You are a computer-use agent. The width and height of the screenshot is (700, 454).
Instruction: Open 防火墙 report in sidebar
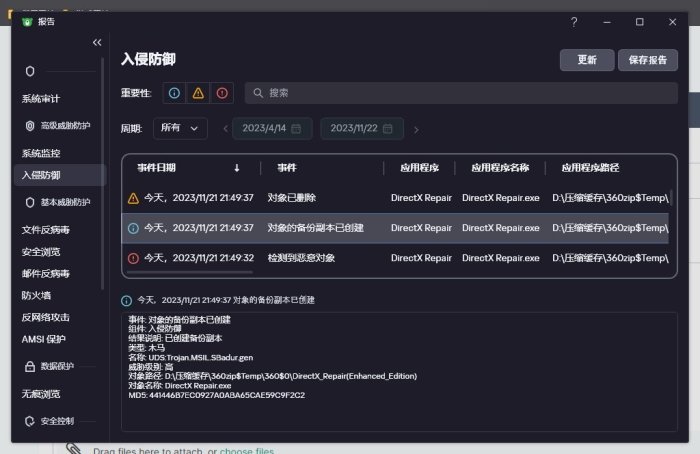click(36, 296)
